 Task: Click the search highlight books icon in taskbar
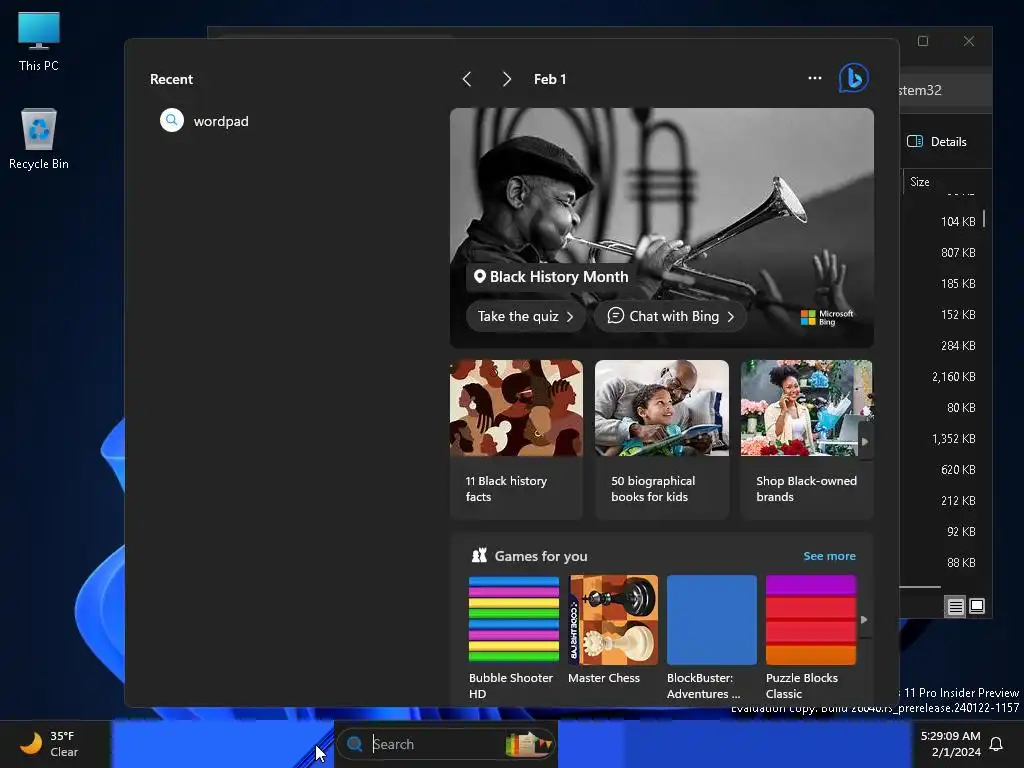point(529,744)
